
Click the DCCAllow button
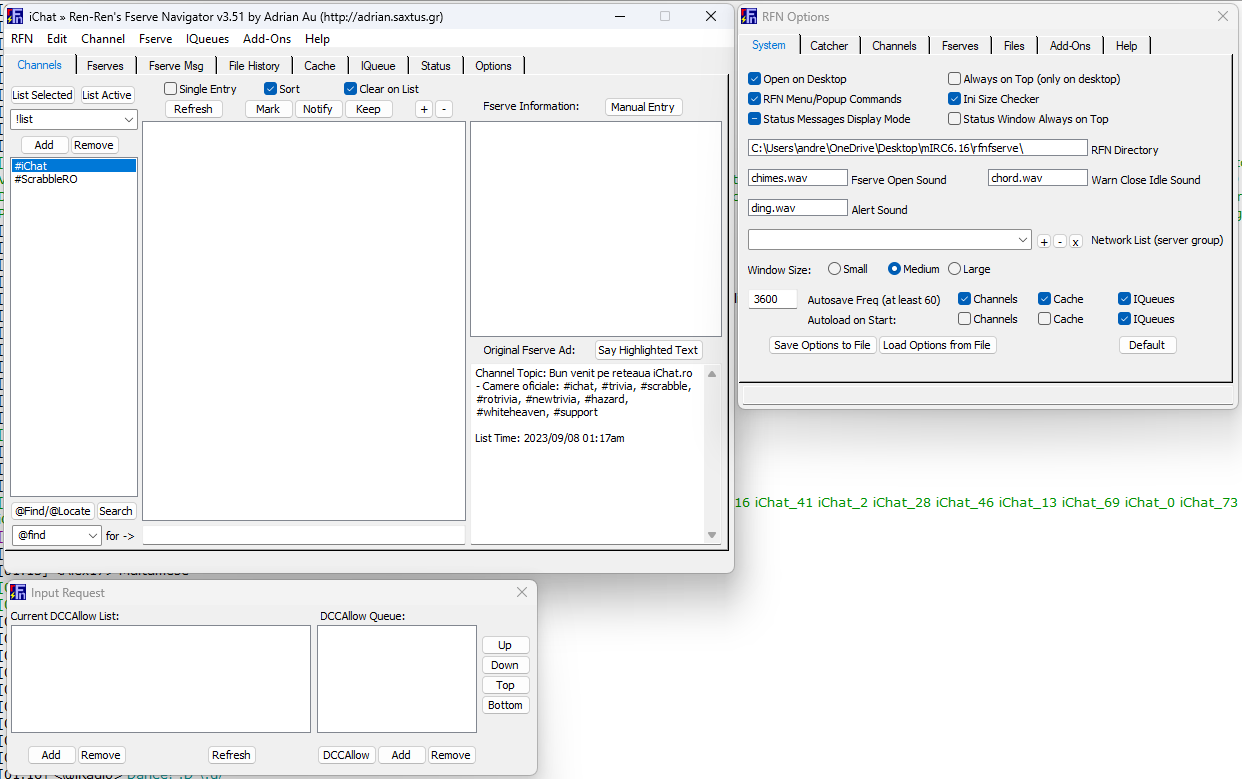(347, 755)
